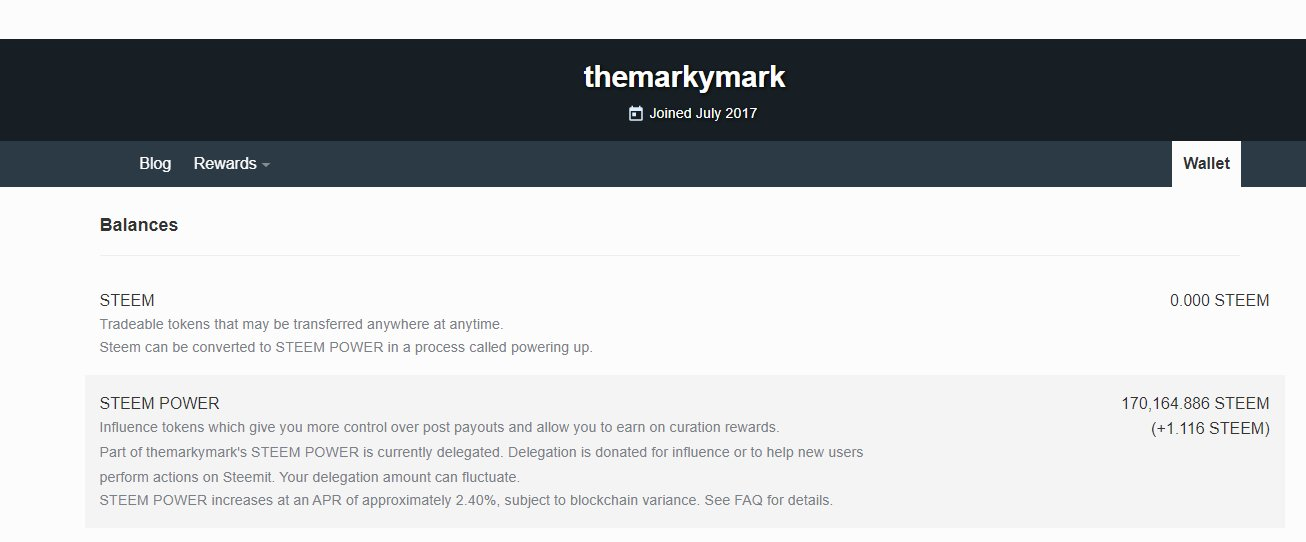Click the calendar icon beside the join date

(635, 114)
